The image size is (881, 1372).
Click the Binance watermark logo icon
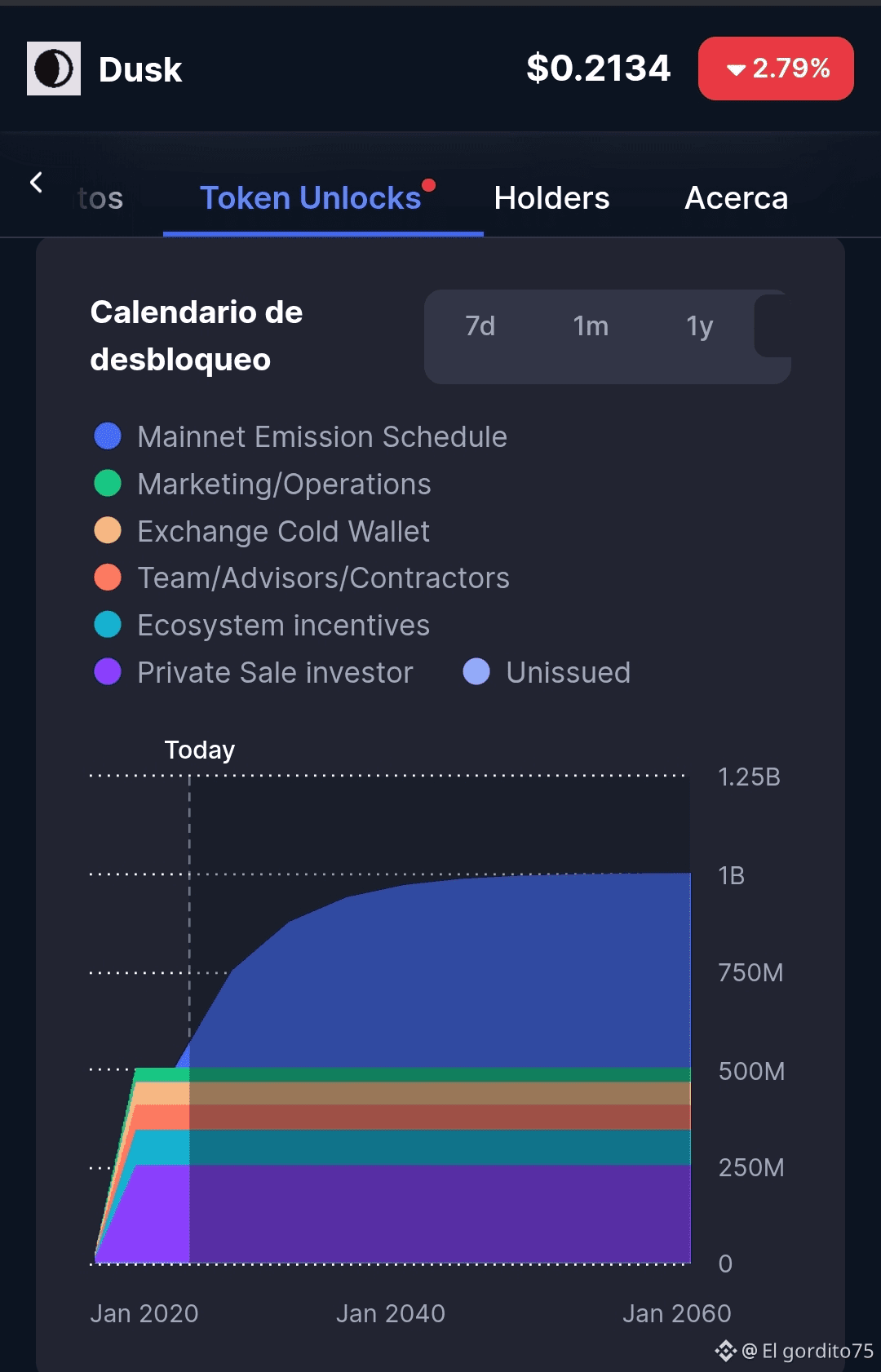click(x=725, y=1351)
